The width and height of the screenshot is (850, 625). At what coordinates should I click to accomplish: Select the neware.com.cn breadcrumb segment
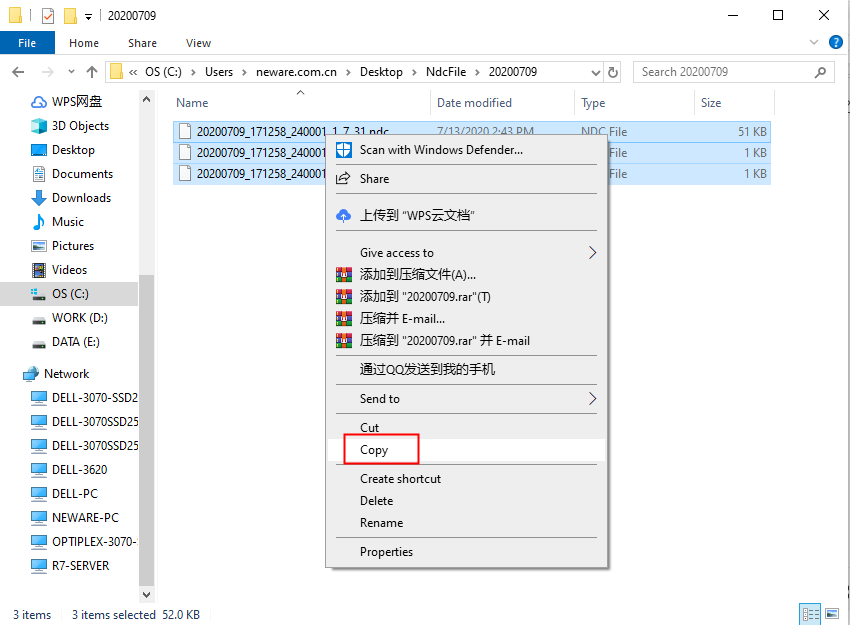(296, 72)
